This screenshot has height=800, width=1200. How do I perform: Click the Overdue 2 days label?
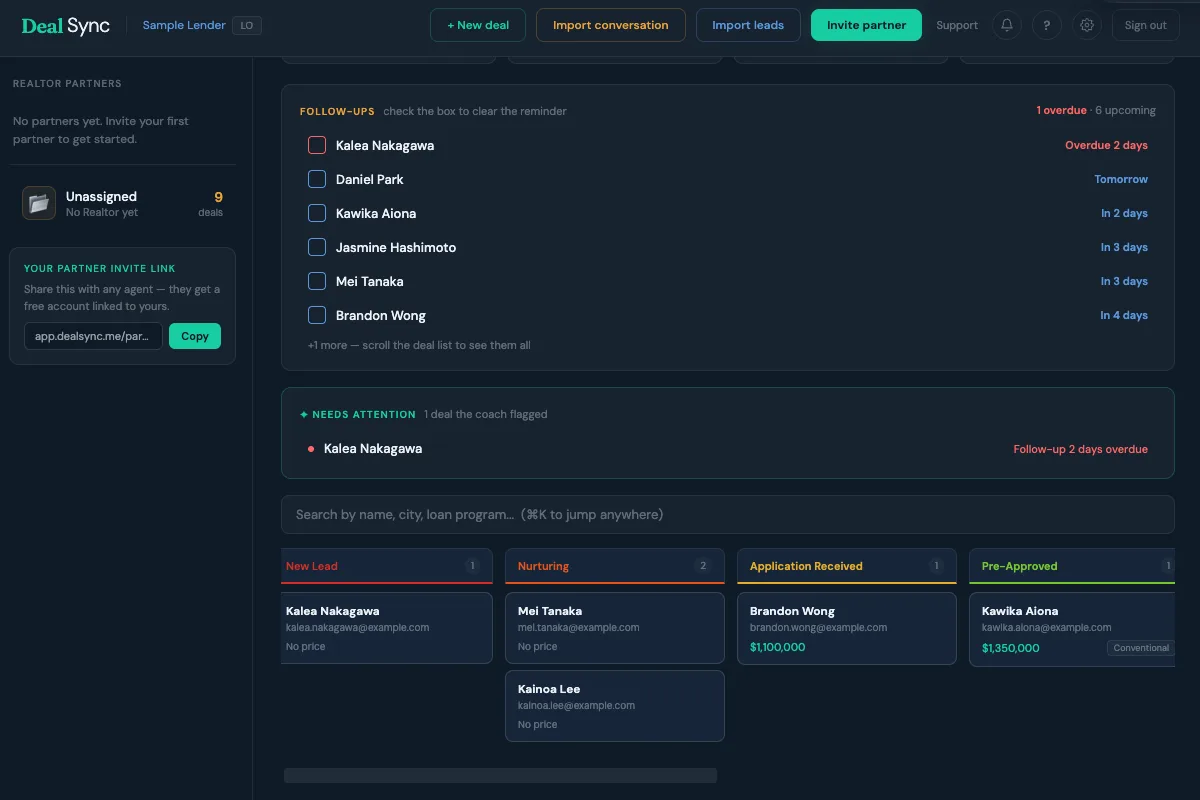(1106, 145)
